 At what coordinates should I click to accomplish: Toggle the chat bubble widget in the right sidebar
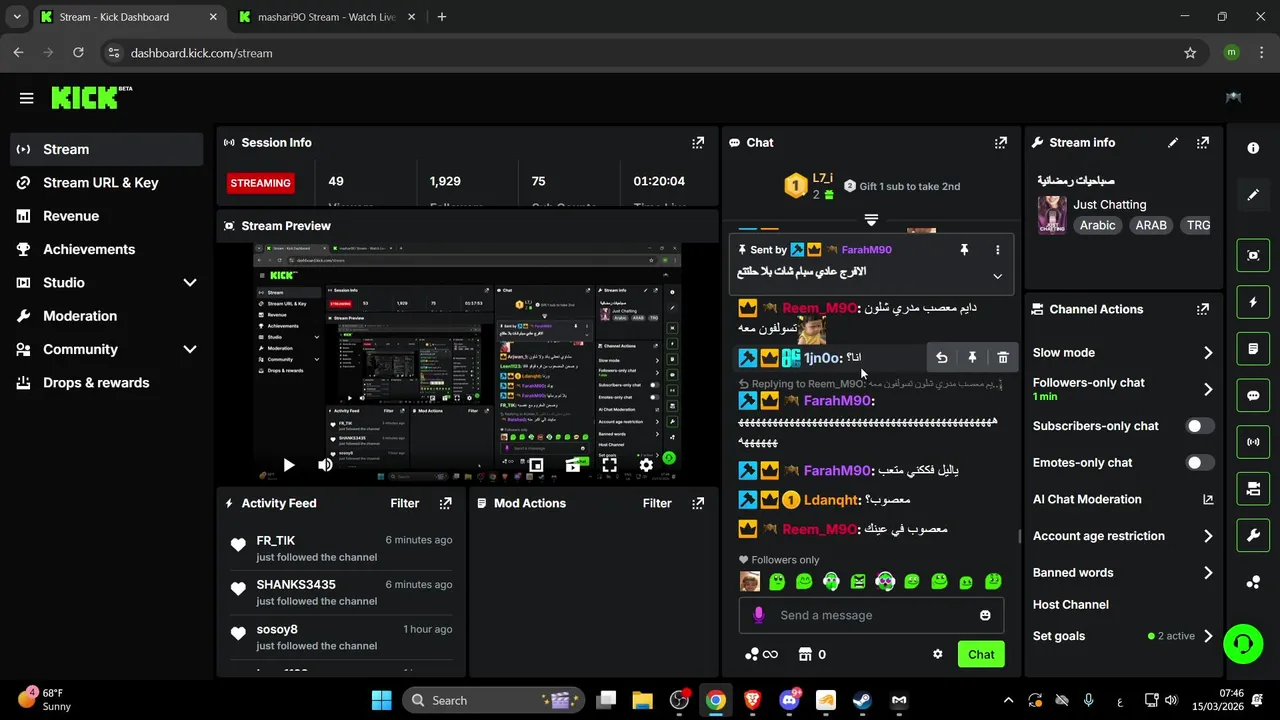tap(1253, 395)
